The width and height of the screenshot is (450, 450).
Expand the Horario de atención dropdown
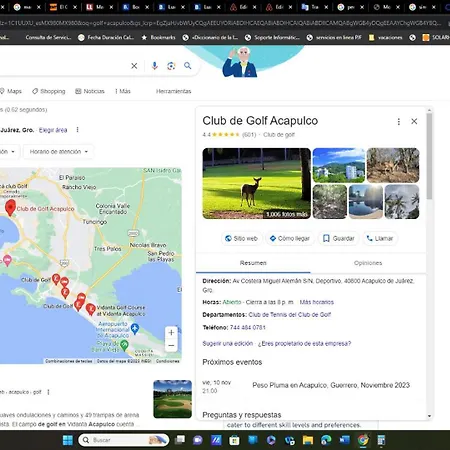(x=59, y=152)
